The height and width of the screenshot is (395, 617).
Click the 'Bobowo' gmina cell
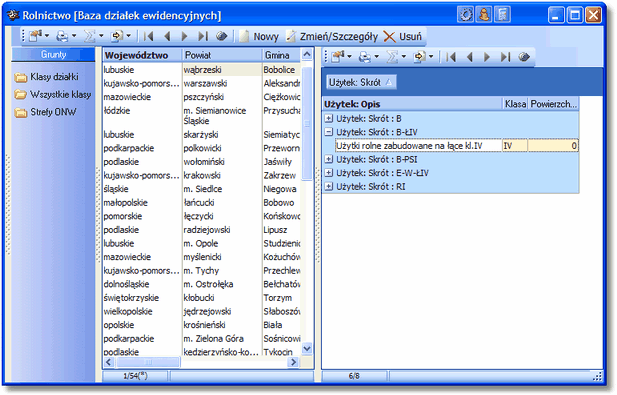(x=281, y=203)
